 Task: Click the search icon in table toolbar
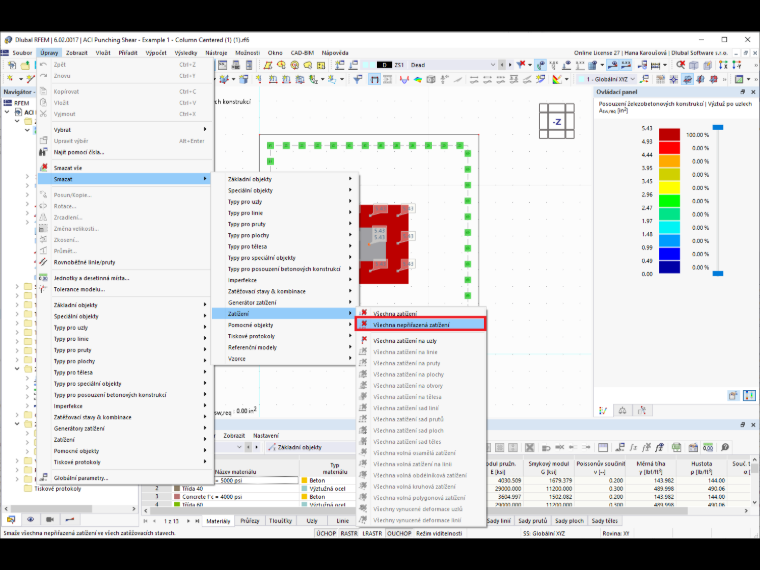(725, 447)
